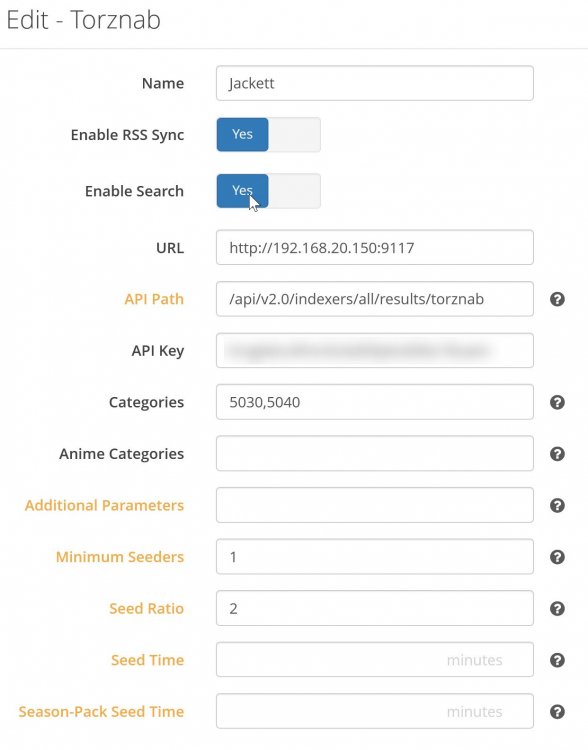Viewport: 588px width, 750px height.
Task: Open help icon beside Categories field
Action: click(557, 402)
